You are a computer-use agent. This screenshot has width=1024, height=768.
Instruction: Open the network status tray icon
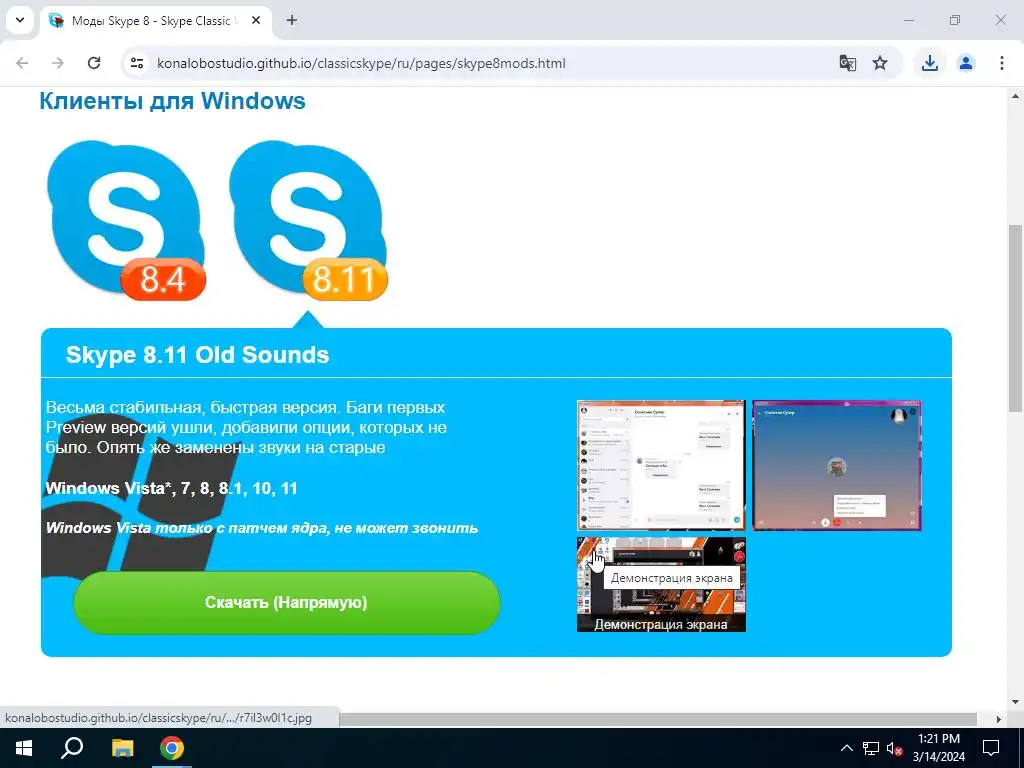(x=871, y=748)
